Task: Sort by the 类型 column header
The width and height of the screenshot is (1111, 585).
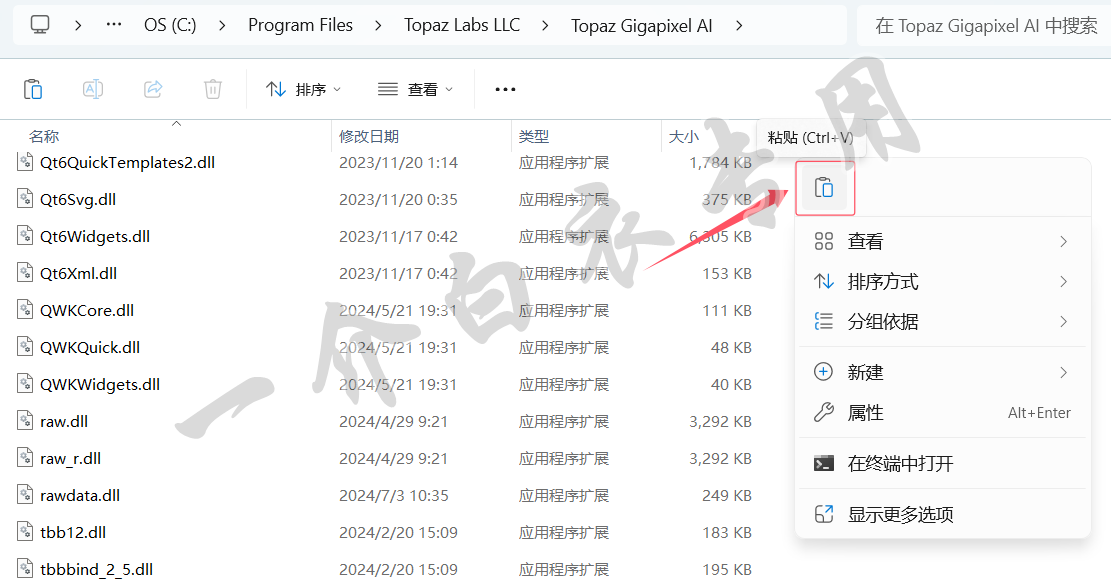Action: [534, 136]
